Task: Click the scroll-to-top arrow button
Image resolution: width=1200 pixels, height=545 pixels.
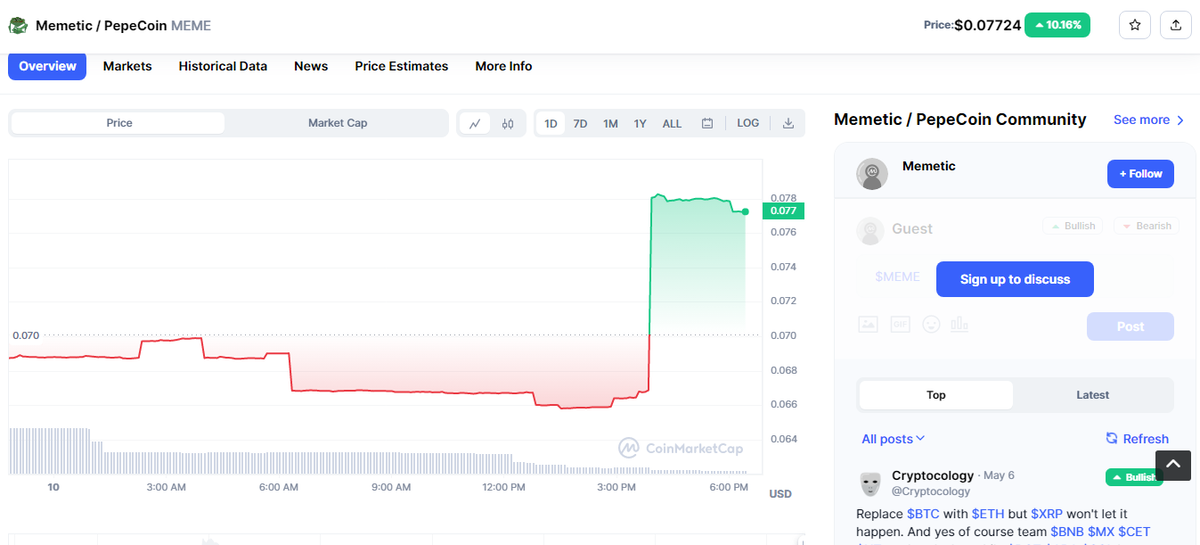Action: point(1174,465)
